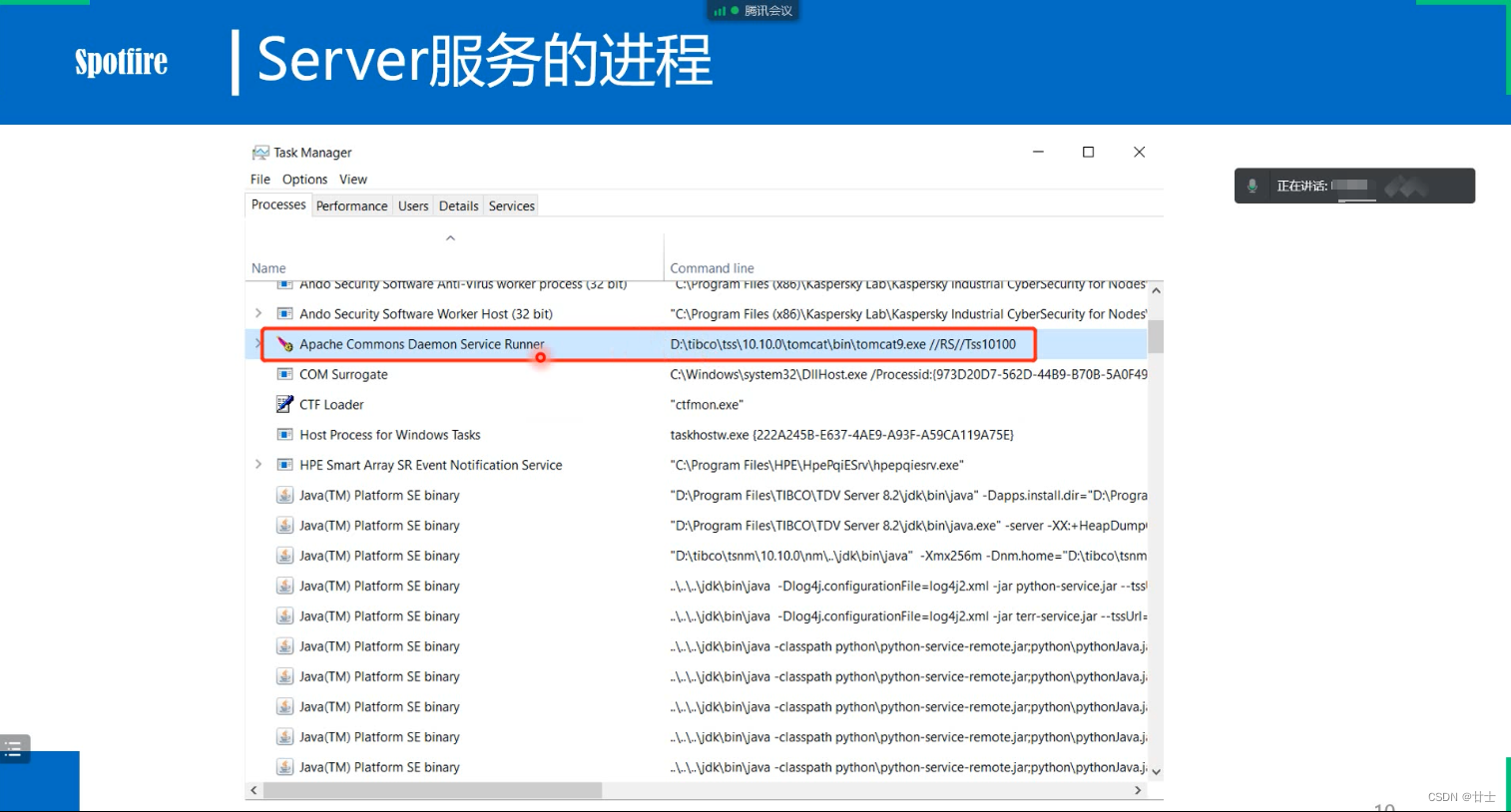Click the HpepqiESrv hpepqiesrv.exe command line

point(817,465)
